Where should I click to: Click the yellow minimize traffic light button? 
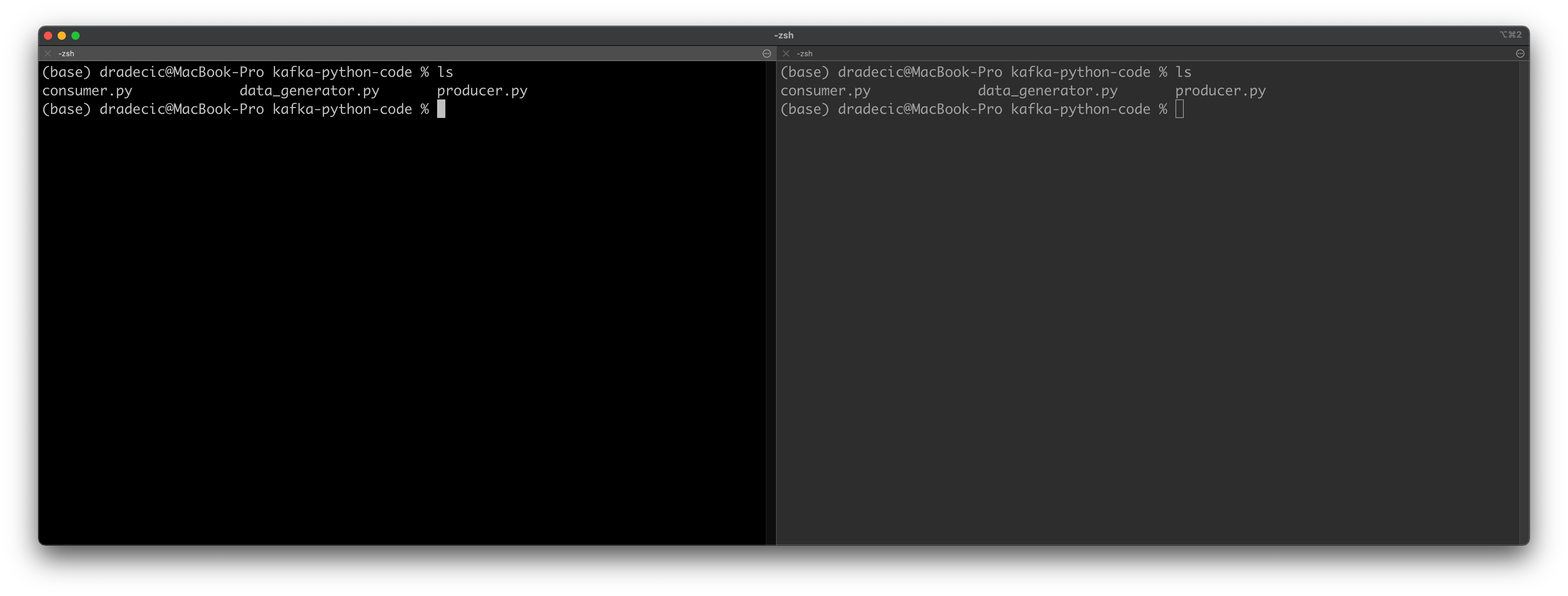pos(61,35)
